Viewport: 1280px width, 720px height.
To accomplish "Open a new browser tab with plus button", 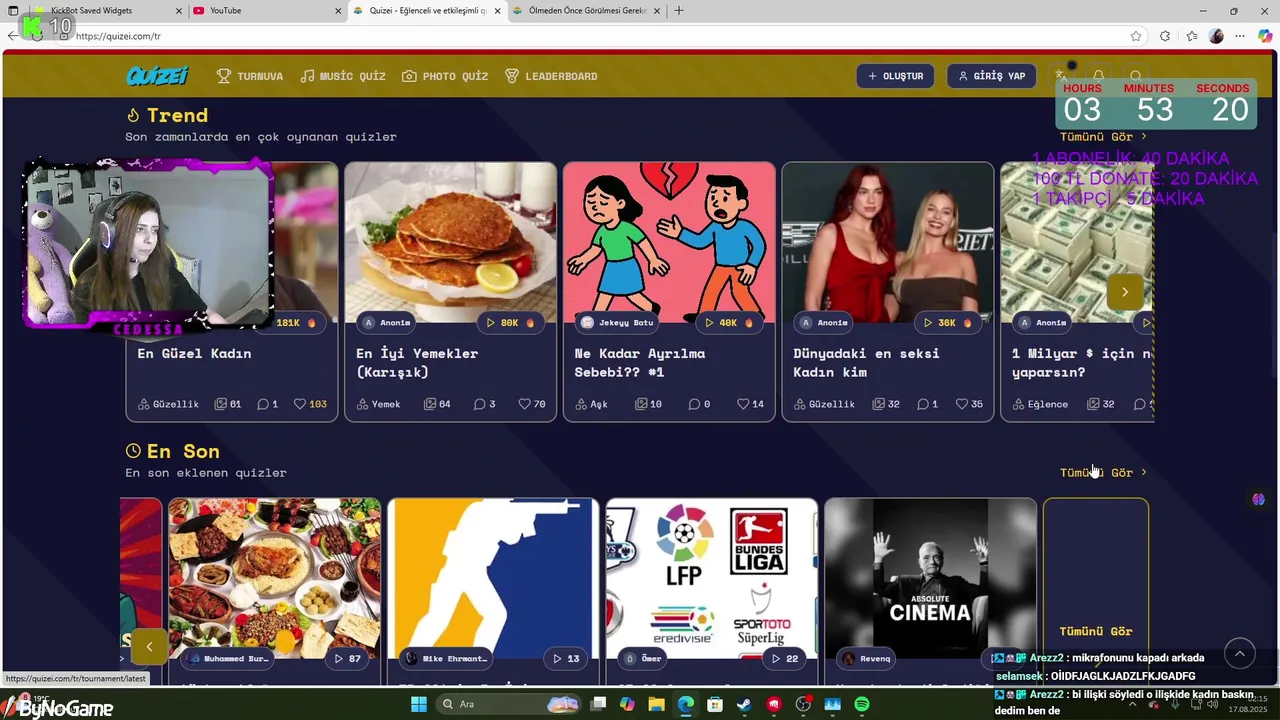I will pos(679,10).
